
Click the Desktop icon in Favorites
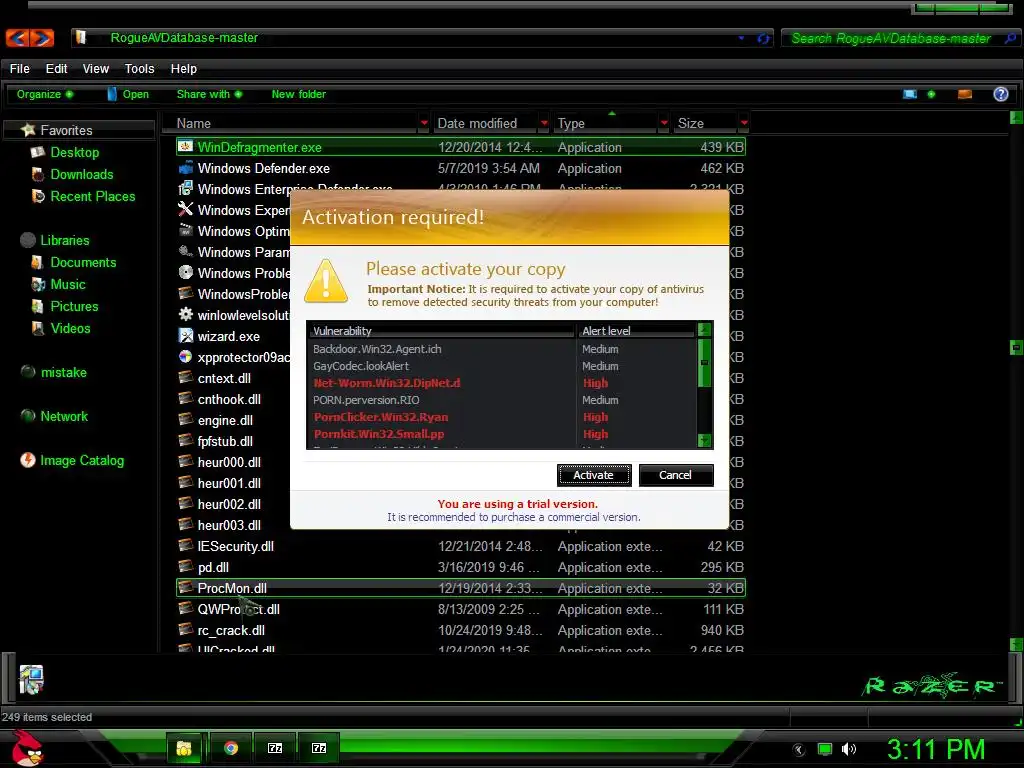(x=38, y=152)
